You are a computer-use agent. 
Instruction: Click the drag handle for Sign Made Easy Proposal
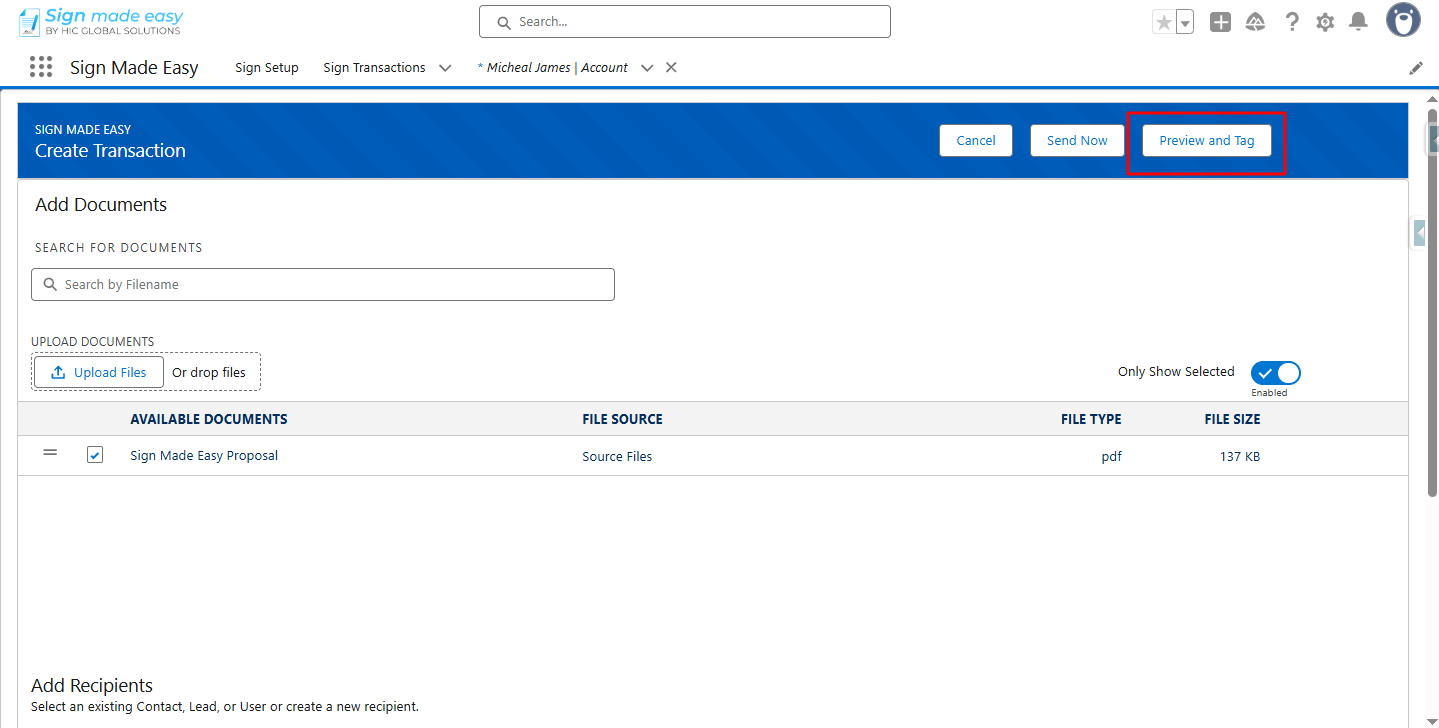click(x=50, y=453)
